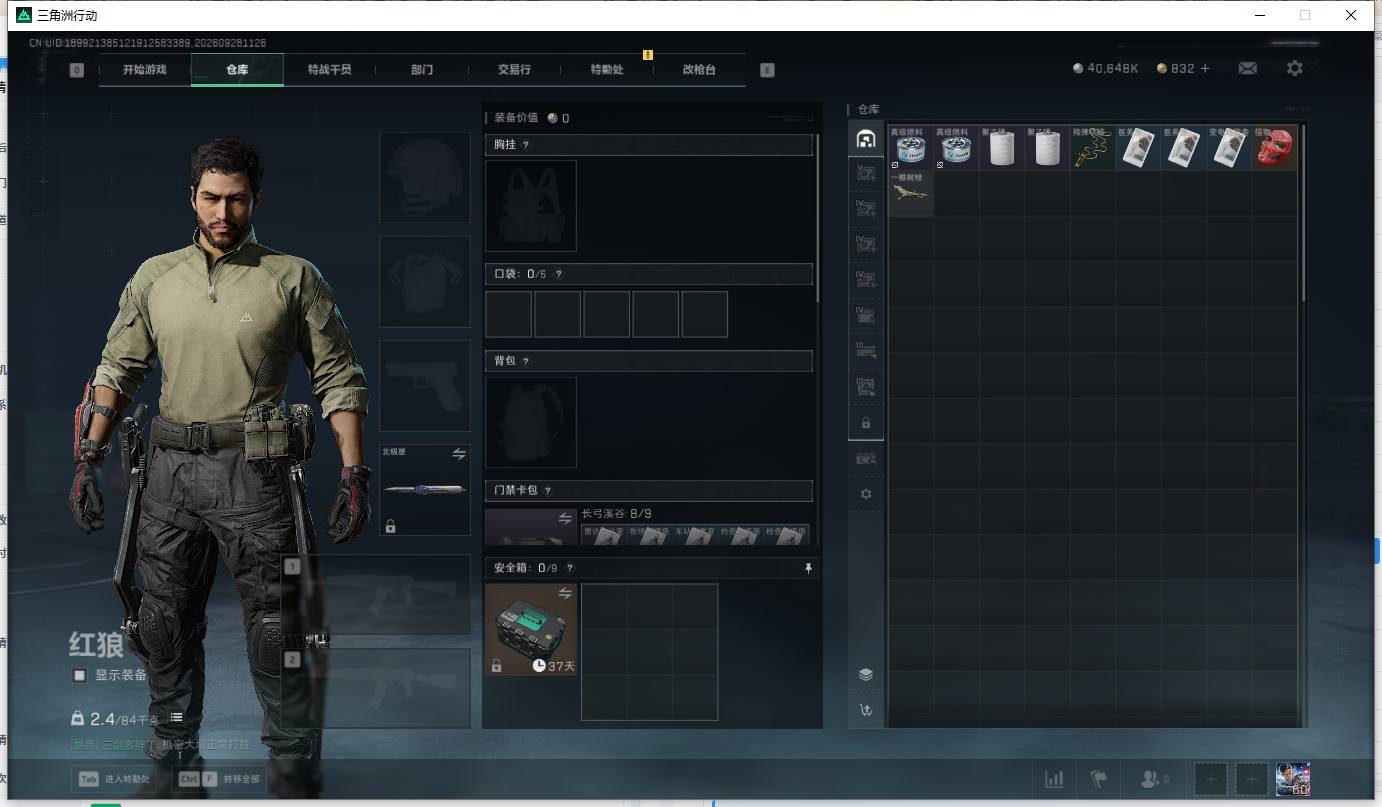Image resolution: width=1382 pixels, height=807 pixels.
Task: Click the anchor-shaped icon below the layers icon
Action: coord(866,710)
